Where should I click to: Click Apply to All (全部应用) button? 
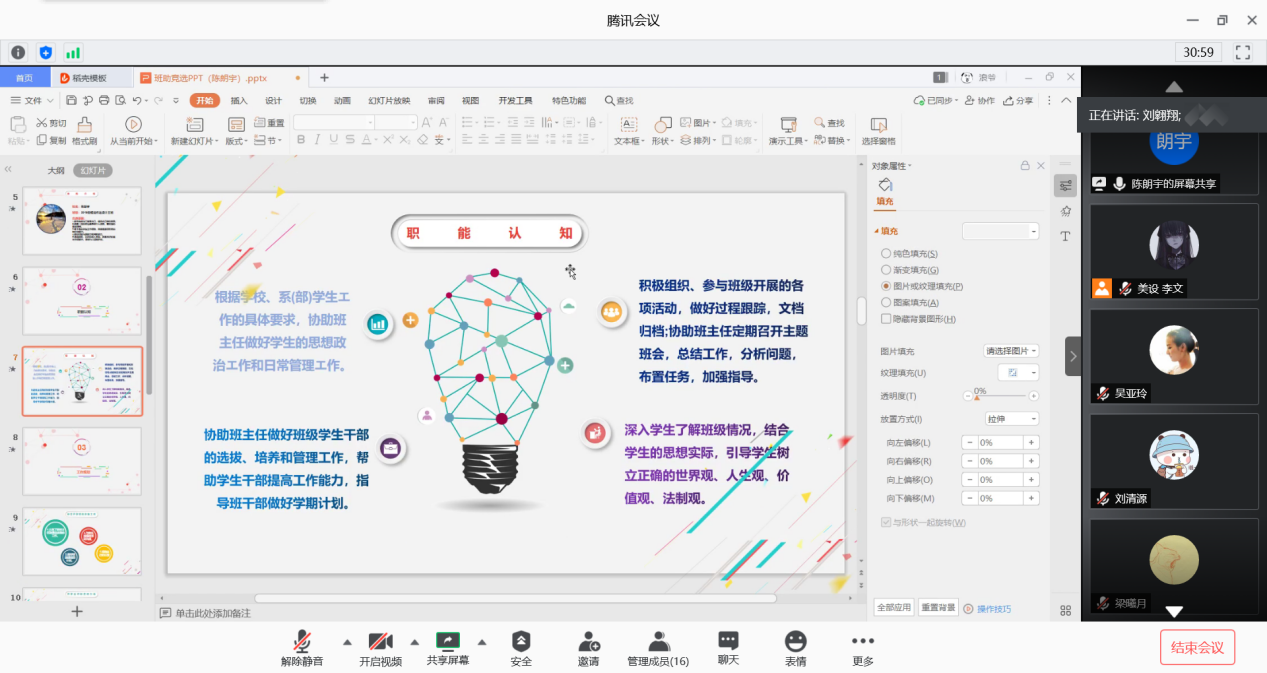(x=894, y=608)
